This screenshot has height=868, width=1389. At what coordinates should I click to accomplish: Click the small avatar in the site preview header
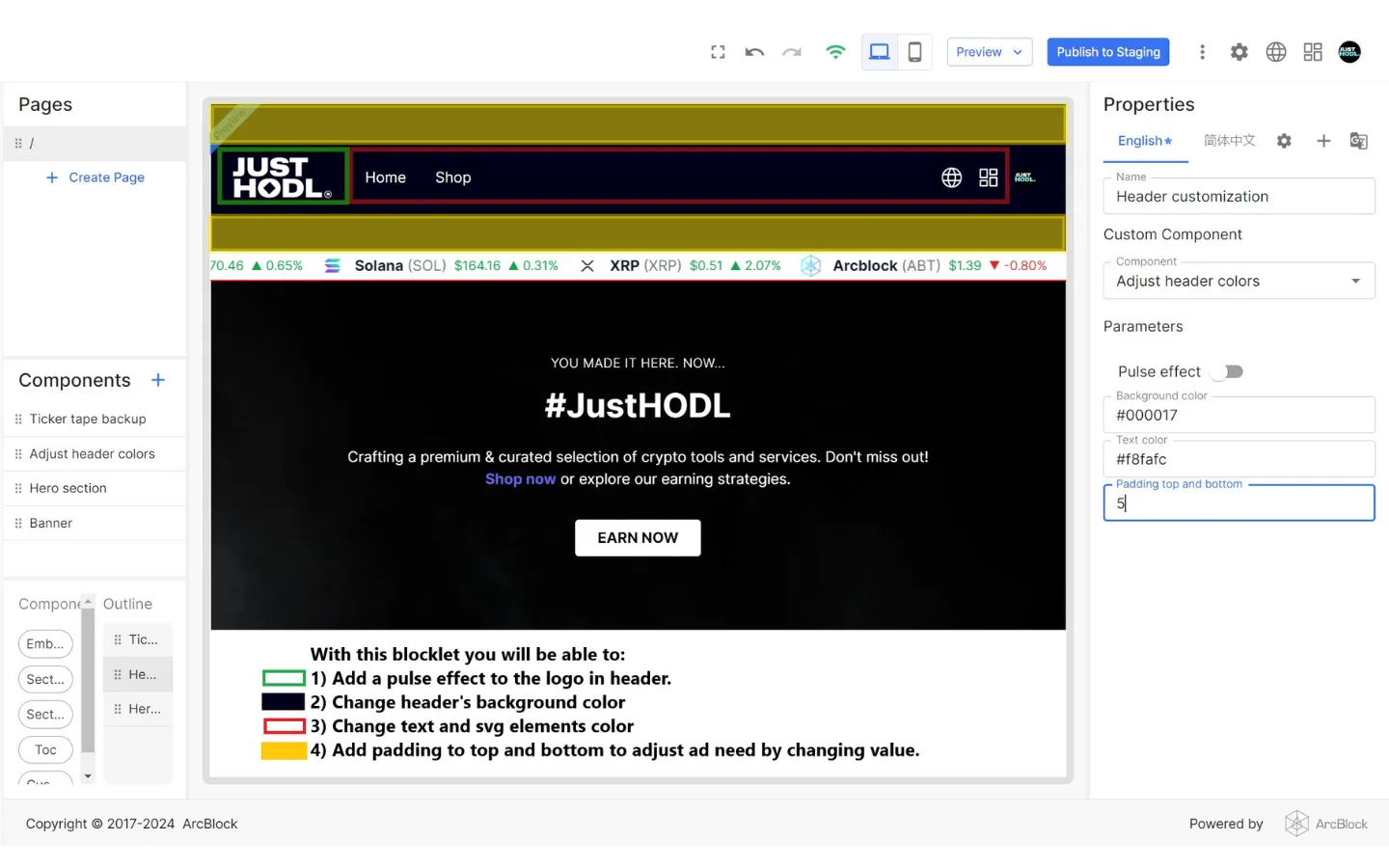[1025, 177]
